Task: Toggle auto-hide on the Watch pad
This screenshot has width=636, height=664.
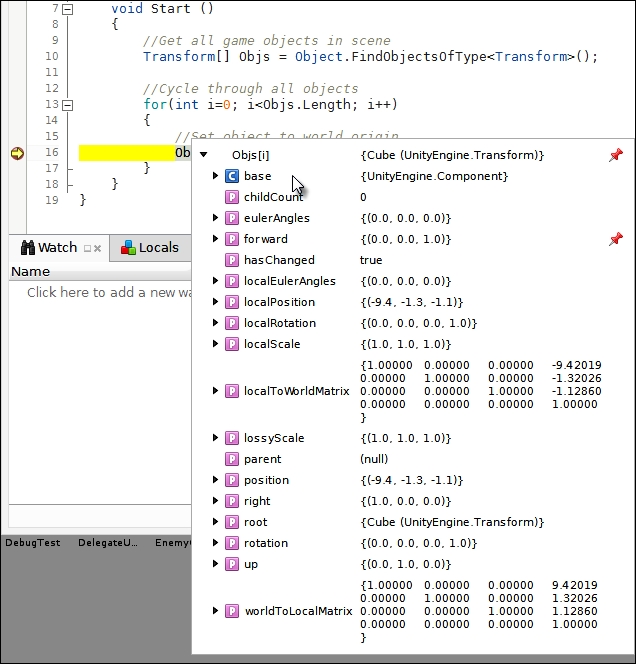Action: pyautogui.click(x=88, y=249)
